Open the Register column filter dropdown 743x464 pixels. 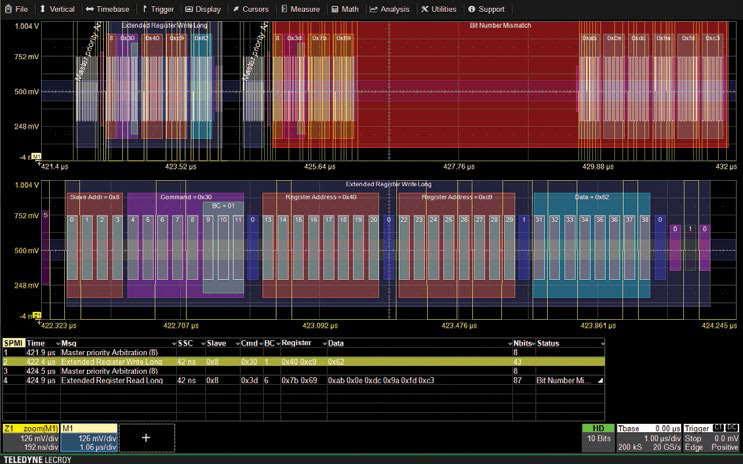[324, 344]
